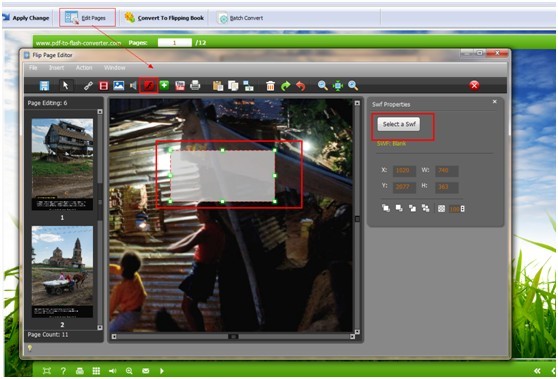This screenshot has height=379, width=558.
Task: Click the paste clipboard icon
Action: 218,86
